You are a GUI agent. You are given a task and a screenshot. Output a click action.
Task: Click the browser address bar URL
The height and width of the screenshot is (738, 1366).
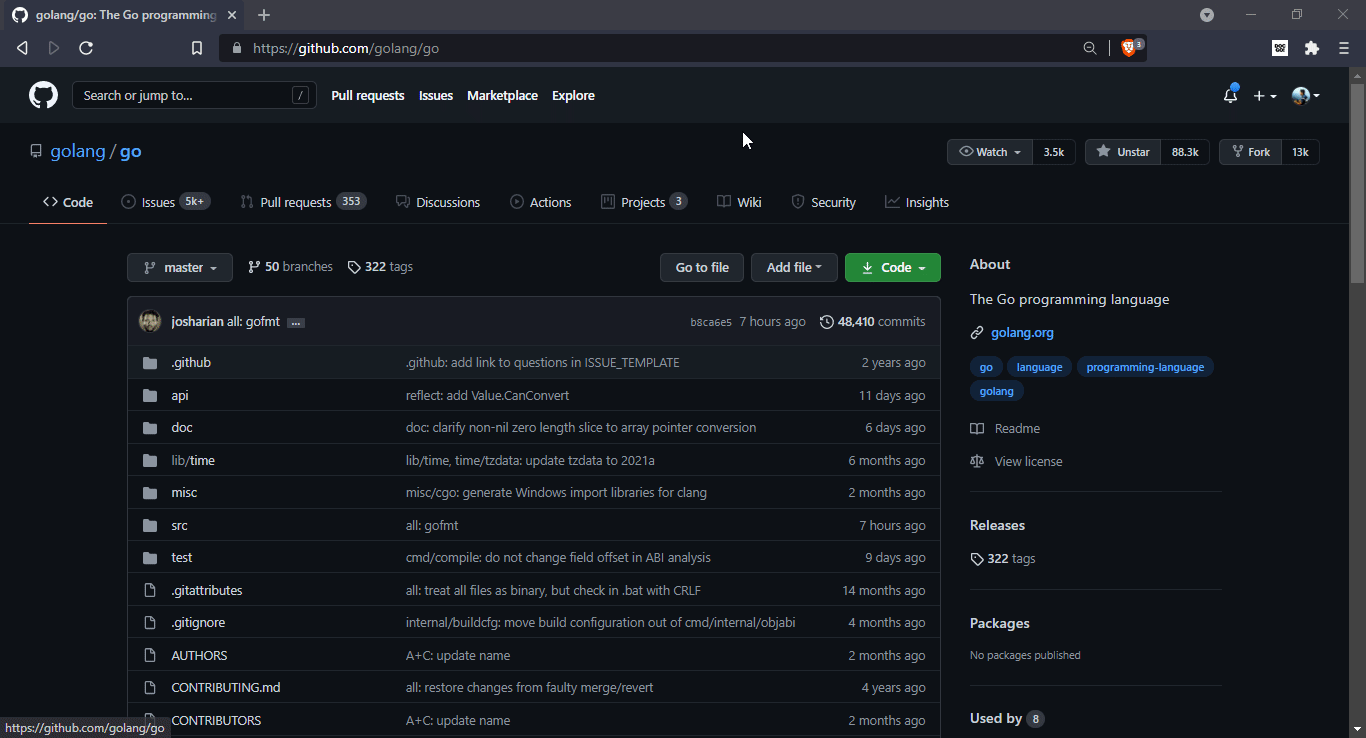pyautogui.click(x=346, y=48)
